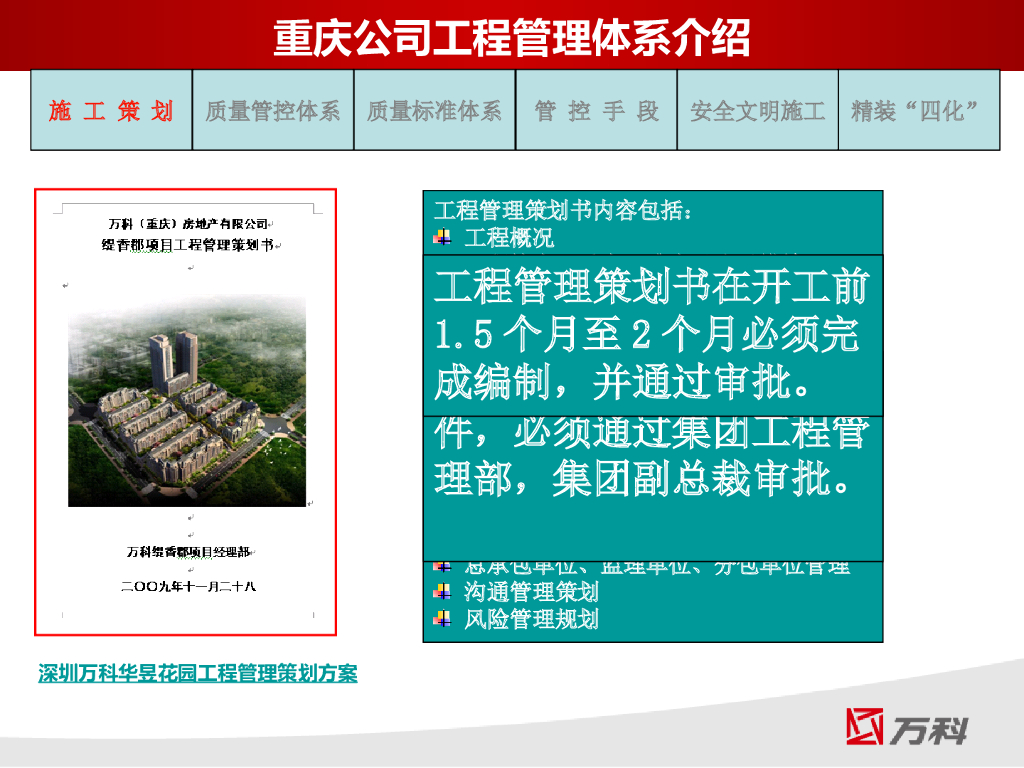Go to the 管控手段 tab
This screenshot has width=1024, height=768.
[x=596, y=110]
